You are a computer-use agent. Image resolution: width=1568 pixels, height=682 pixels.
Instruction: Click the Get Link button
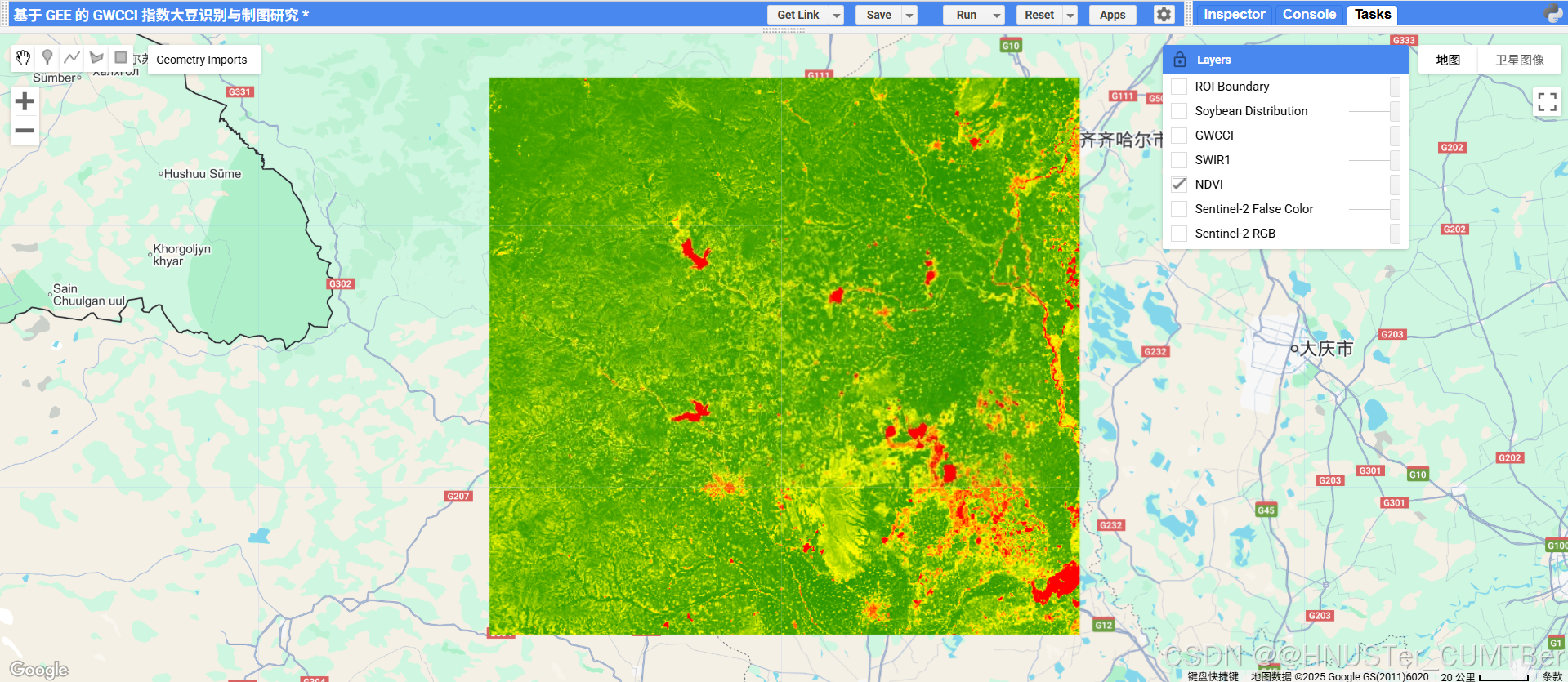point(798,15)
